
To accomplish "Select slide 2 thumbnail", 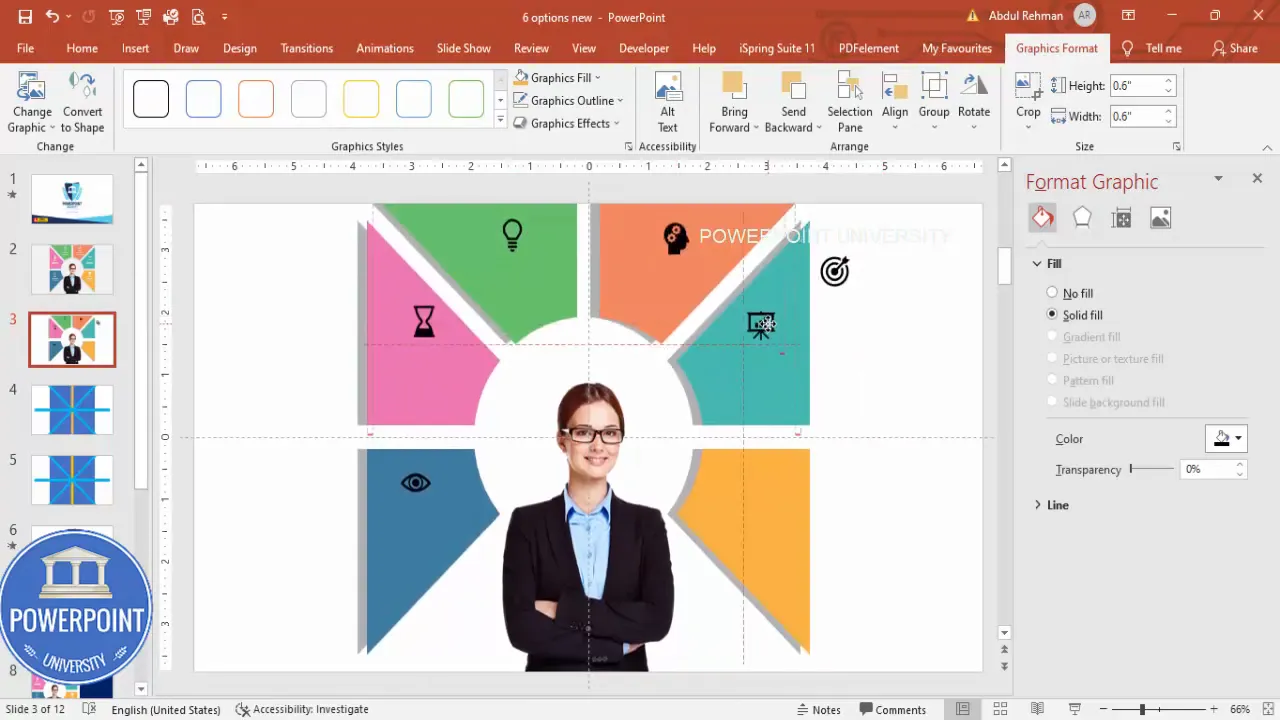I will (72, 269).
